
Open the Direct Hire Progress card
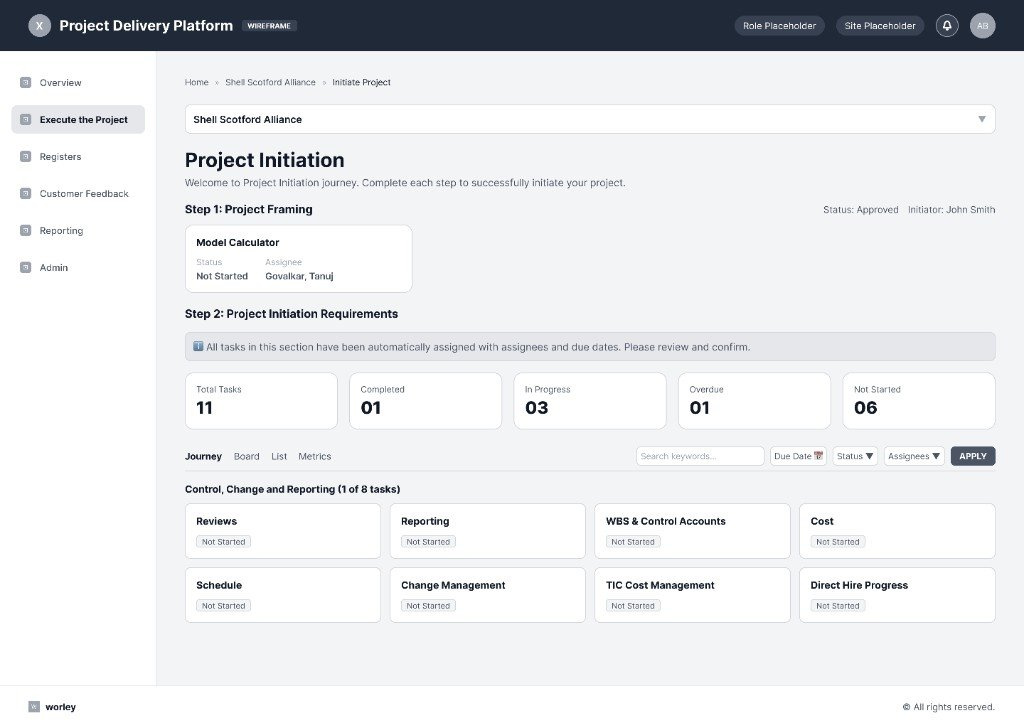point(897,595)
